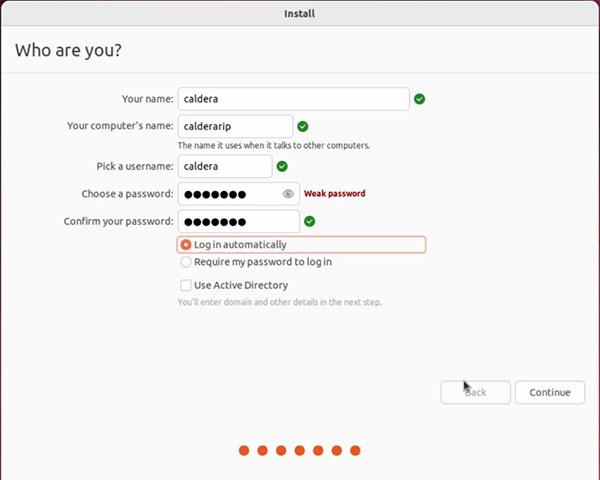The width and height of the screenshot is (600, 480).
Task: Click the green checkmark beside Your name
Action: 420,99
